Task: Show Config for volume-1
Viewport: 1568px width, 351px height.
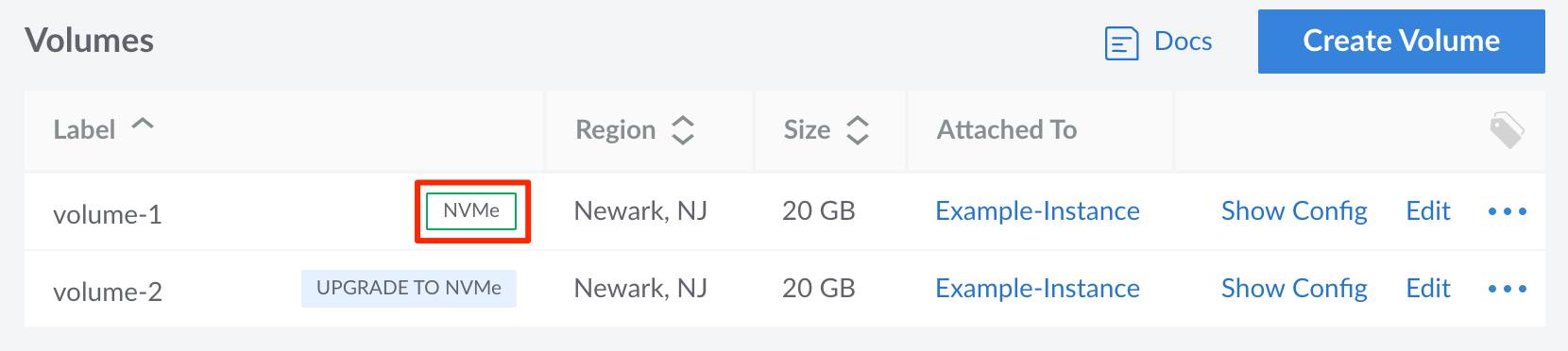Action: 1294,211
